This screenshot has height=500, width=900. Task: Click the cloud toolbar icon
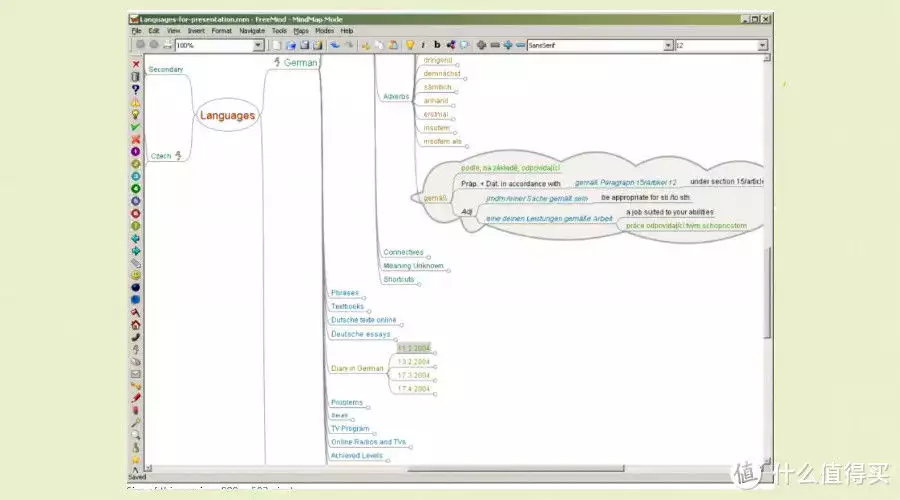466,45
